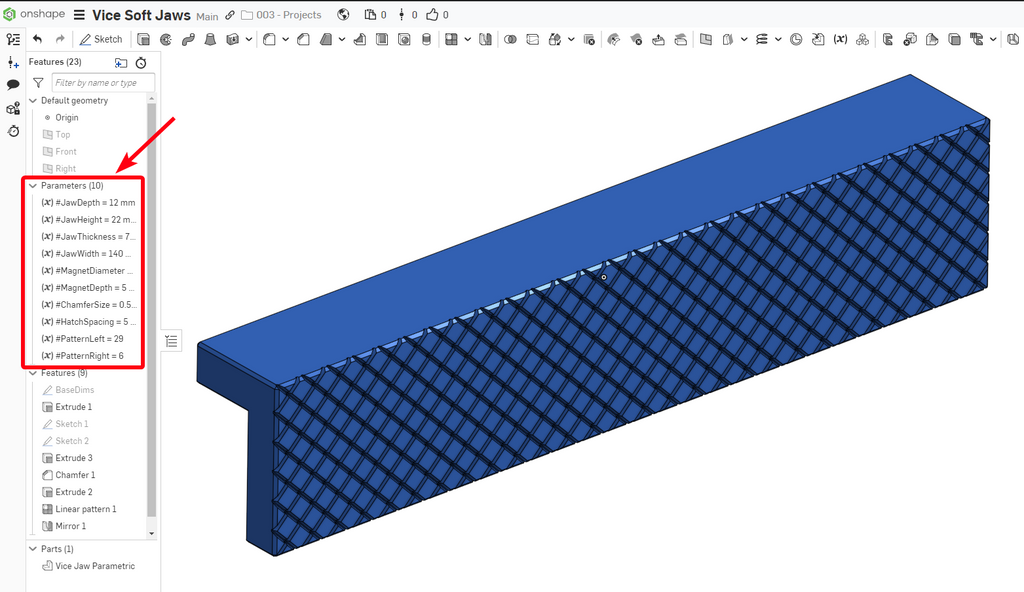Open the dropdown next to Draft tool

click(x=342, y=39)
